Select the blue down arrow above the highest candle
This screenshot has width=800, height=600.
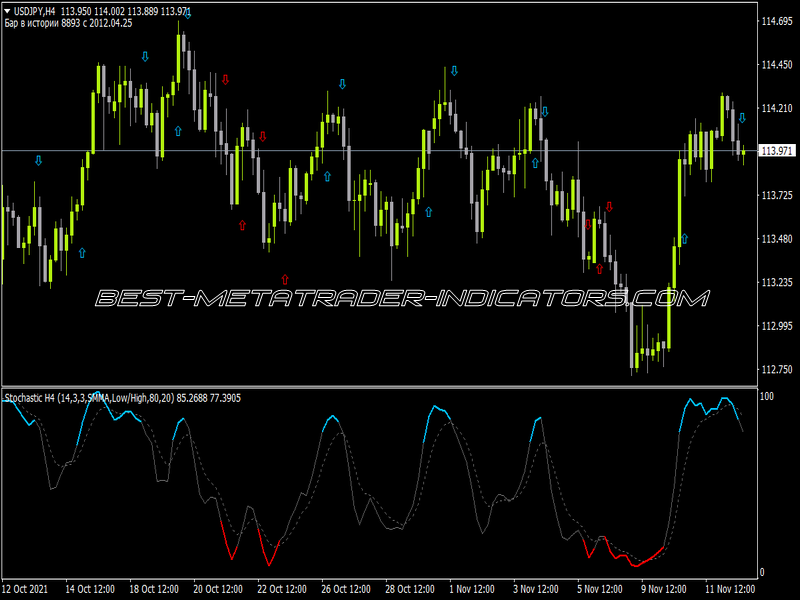click(x=188, y=14)
